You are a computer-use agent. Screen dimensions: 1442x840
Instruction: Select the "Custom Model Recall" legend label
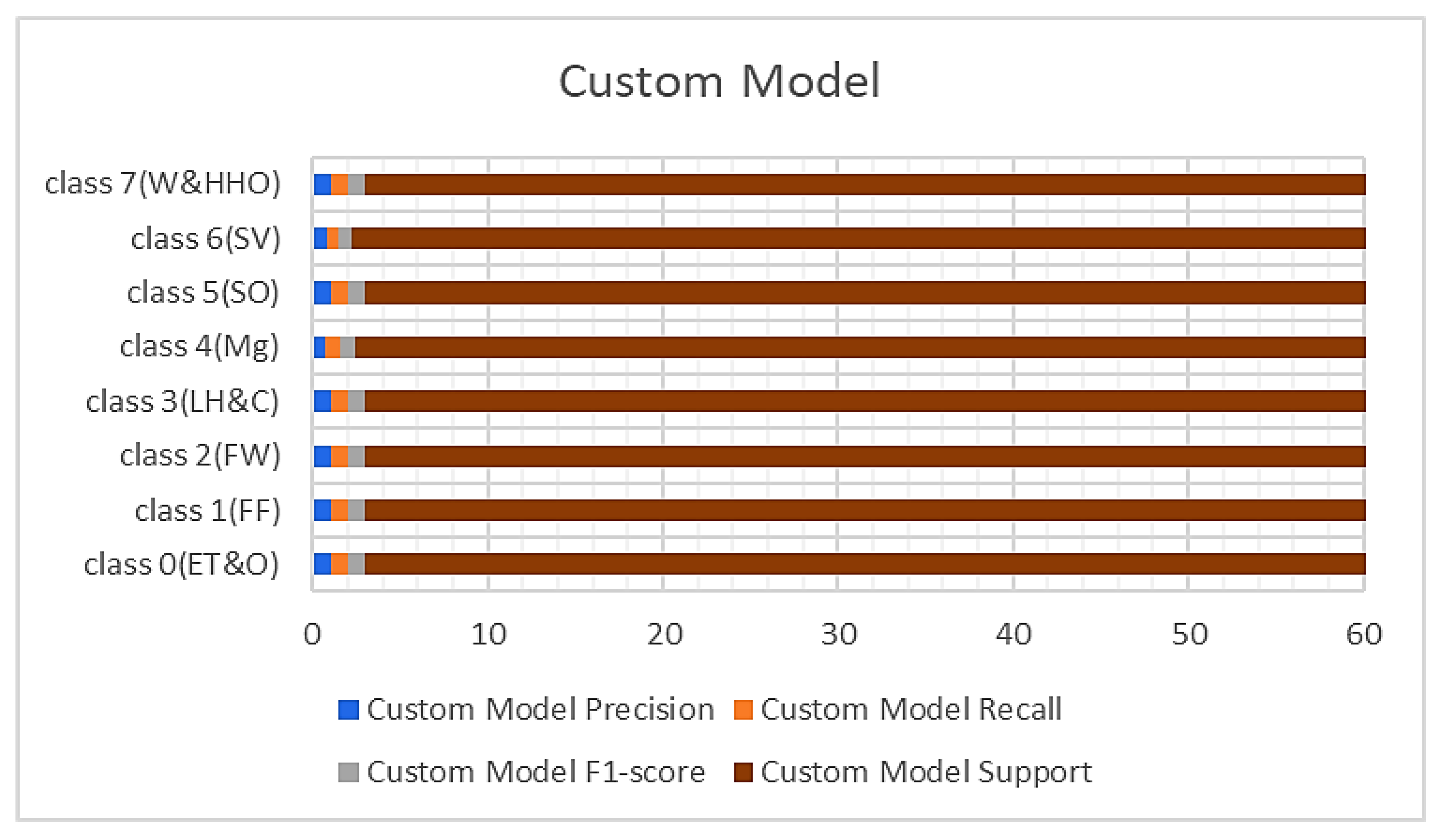coord(911,710)
